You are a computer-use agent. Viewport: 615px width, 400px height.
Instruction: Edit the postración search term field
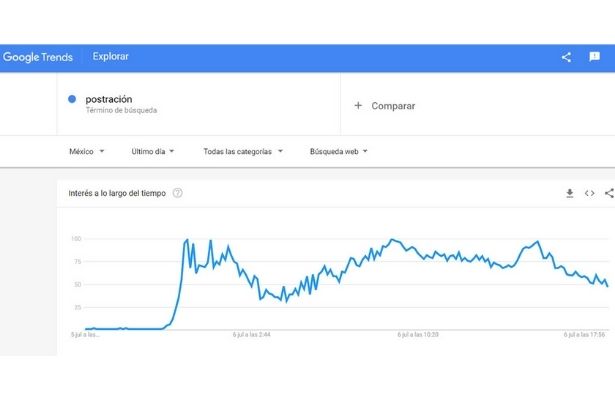coord(198,104)
